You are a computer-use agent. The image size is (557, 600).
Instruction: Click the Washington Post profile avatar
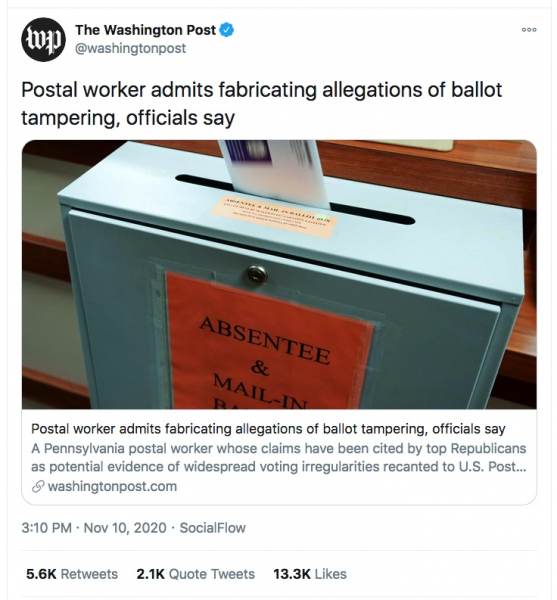(x=43, y=39)
